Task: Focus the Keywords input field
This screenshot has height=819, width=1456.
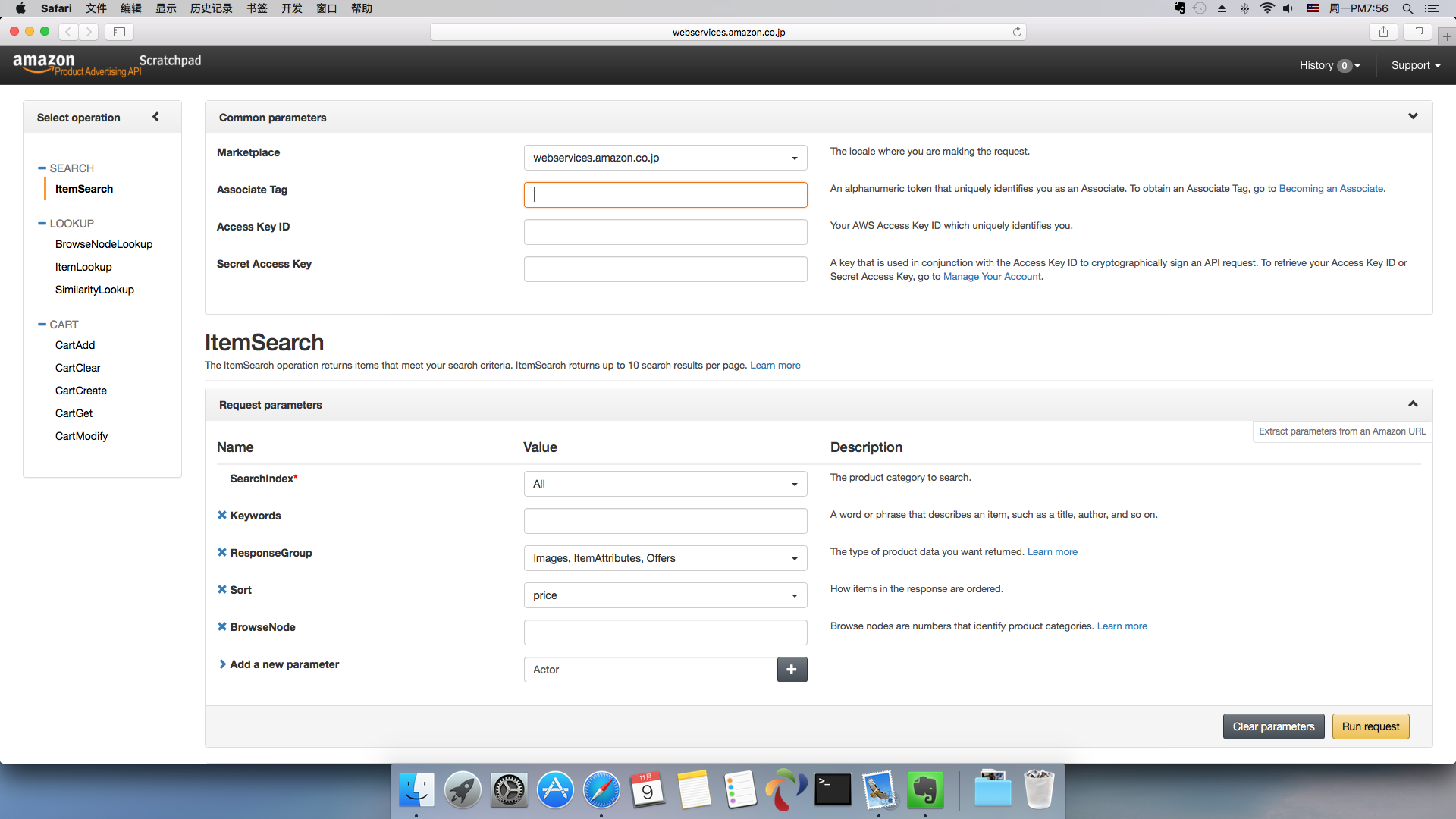Action: pyautogui.click(x=665, y=521)
